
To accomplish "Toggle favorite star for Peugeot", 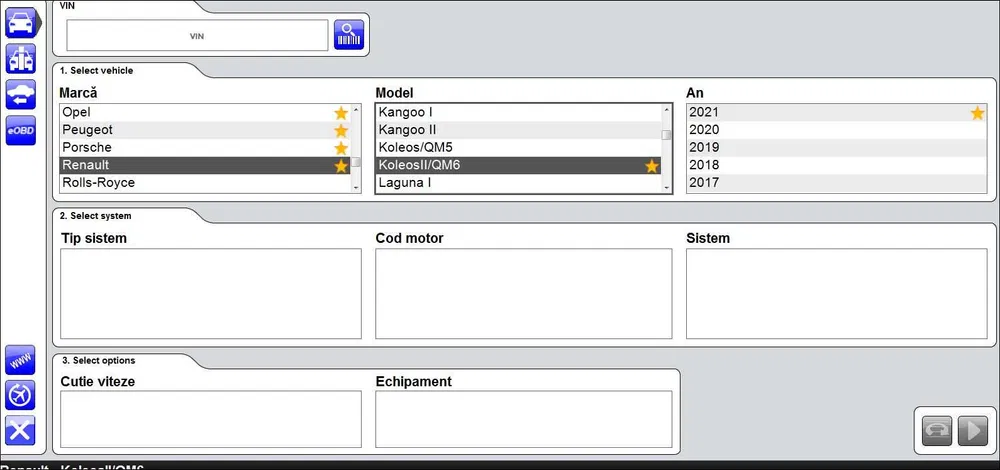I will coord(341,131).
